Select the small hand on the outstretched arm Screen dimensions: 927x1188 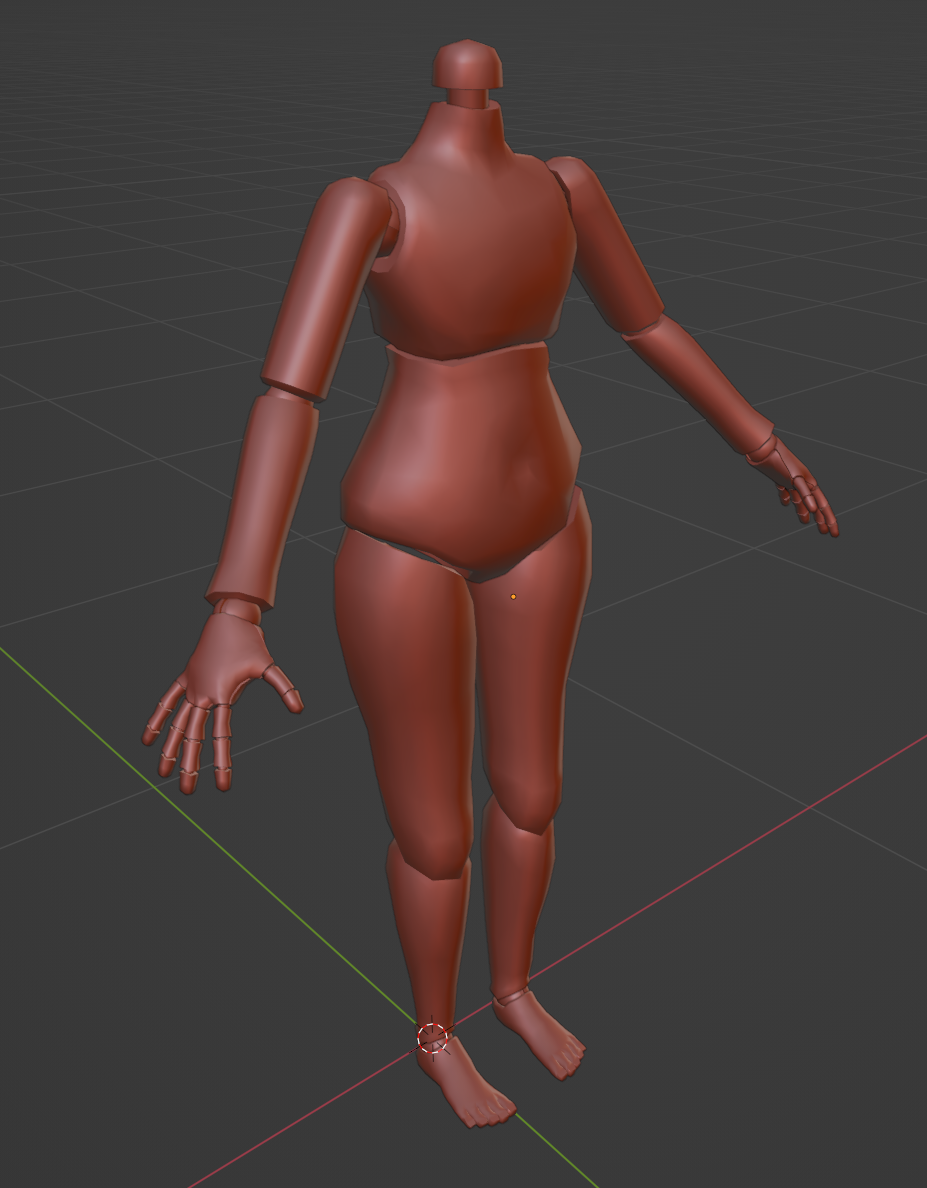(x=795, y=485)
